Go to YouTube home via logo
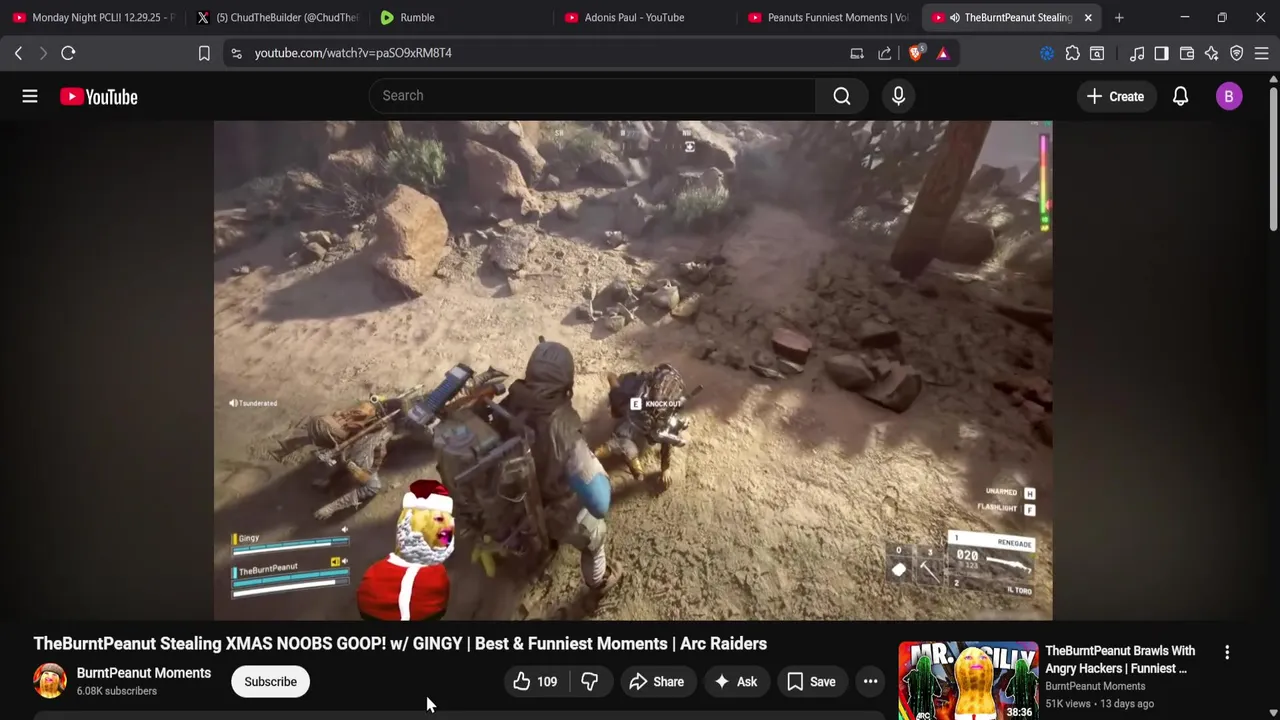1280x720 pixels. coord(98,97)
